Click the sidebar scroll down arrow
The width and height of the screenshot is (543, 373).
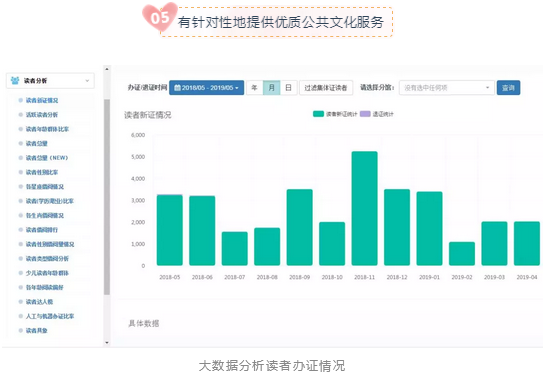tap(107, 343)
